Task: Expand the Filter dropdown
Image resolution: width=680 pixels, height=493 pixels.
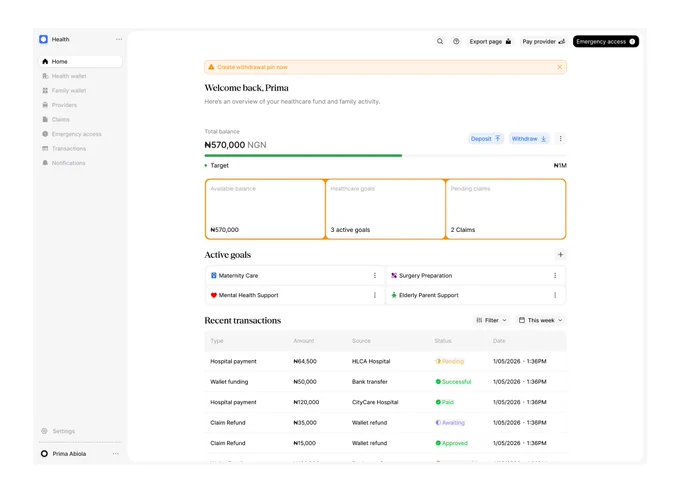Action: (491, 320)
